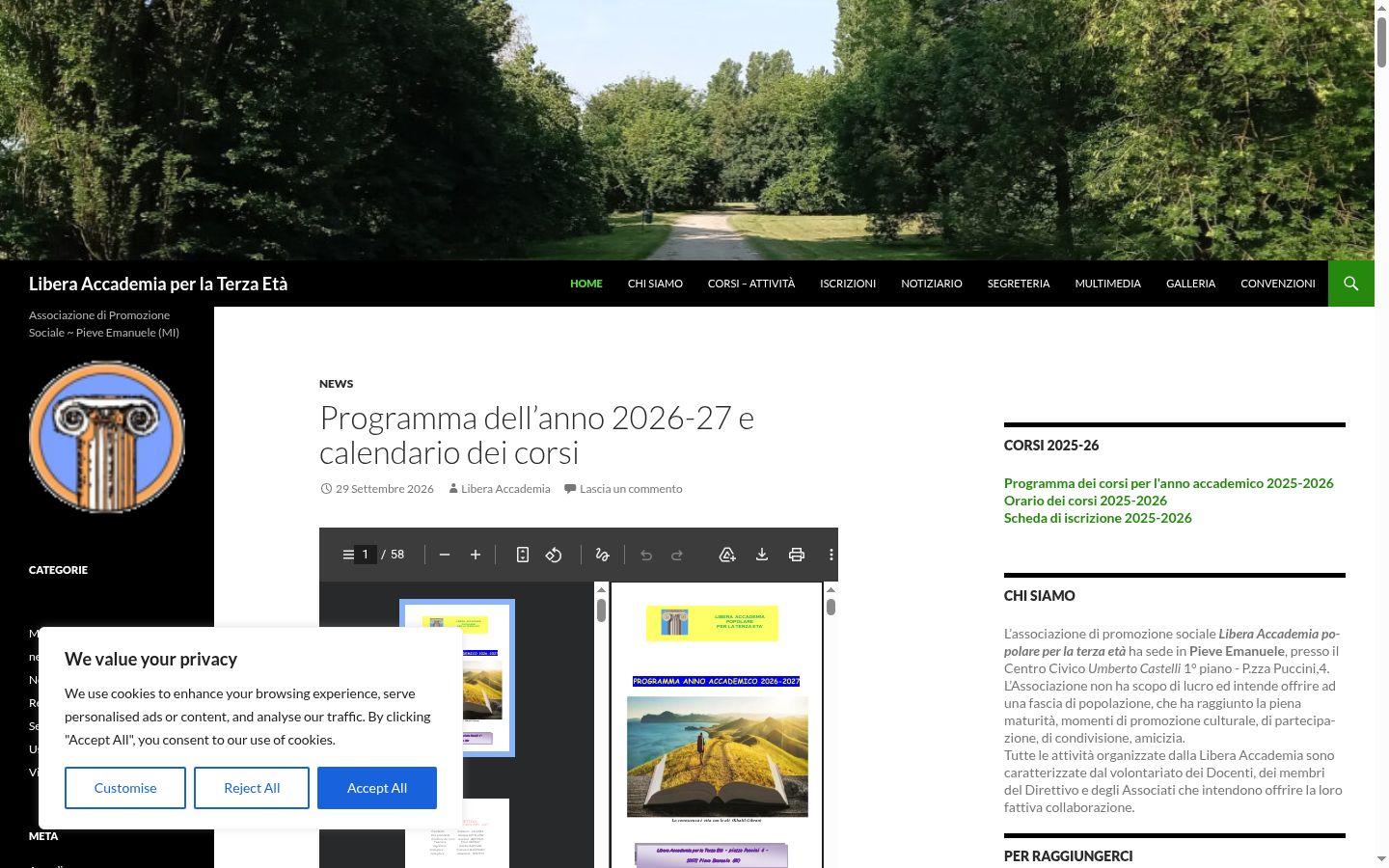Click the Libera Accademia column logo
This screenshot has height=868, width=1389.
coord(107,437)
